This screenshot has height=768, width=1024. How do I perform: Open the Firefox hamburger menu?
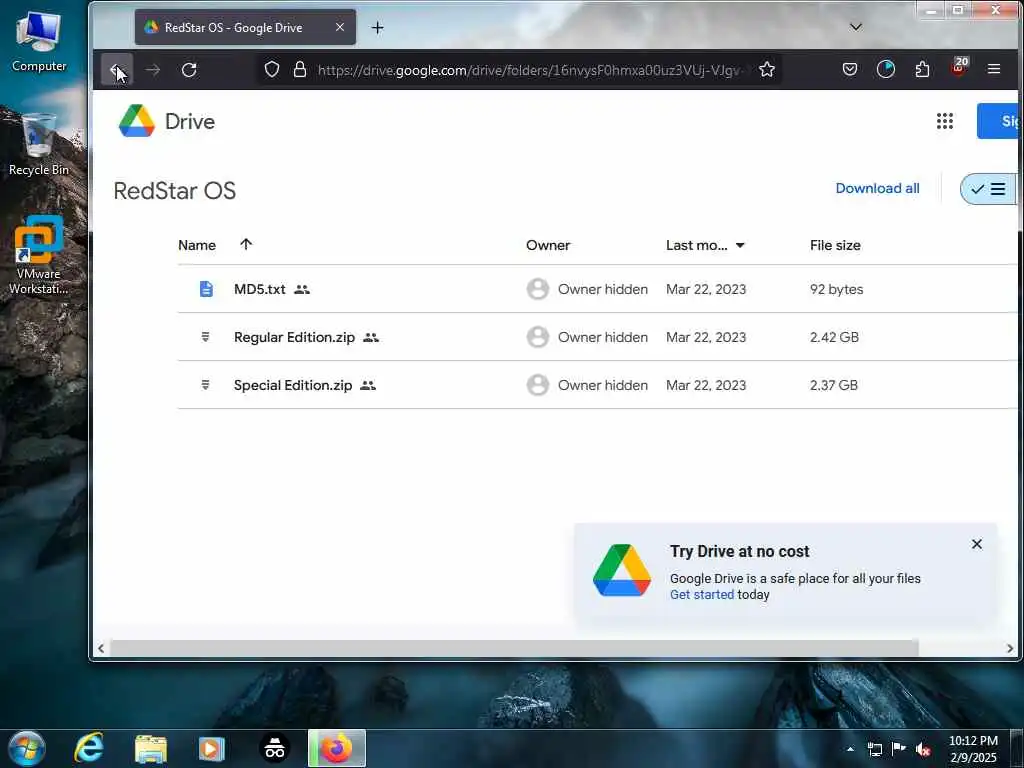[994, 69]
